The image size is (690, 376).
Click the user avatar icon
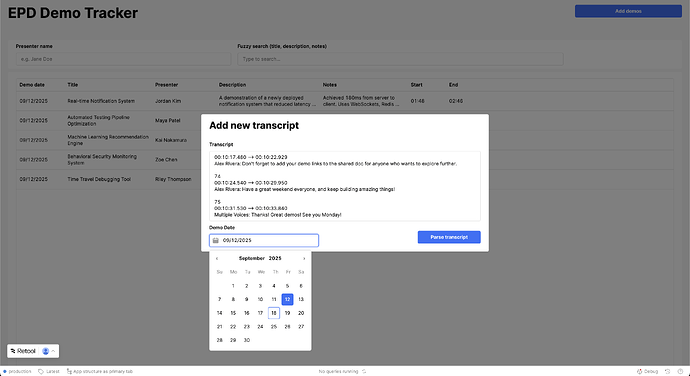45,351
